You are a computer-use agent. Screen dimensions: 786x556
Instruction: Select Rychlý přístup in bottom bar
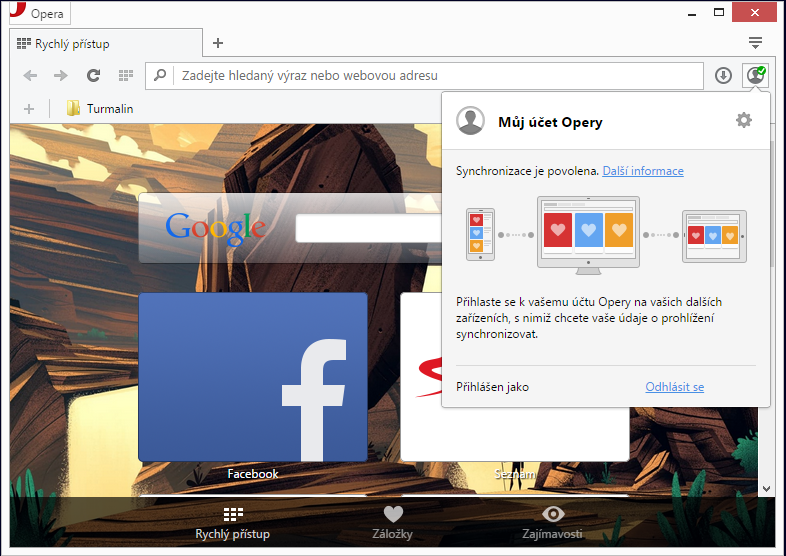click(x=233, y=523)
